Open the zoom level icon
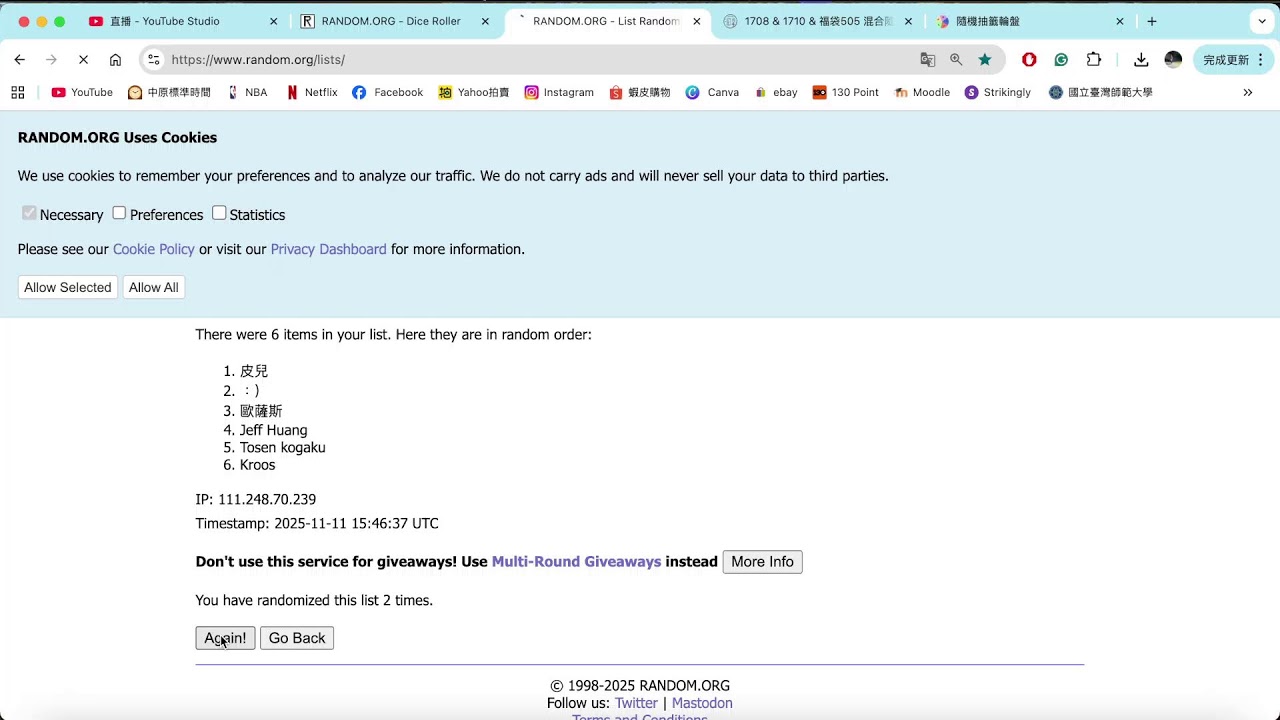1280x720 pixels. click(x=956, y=60)
